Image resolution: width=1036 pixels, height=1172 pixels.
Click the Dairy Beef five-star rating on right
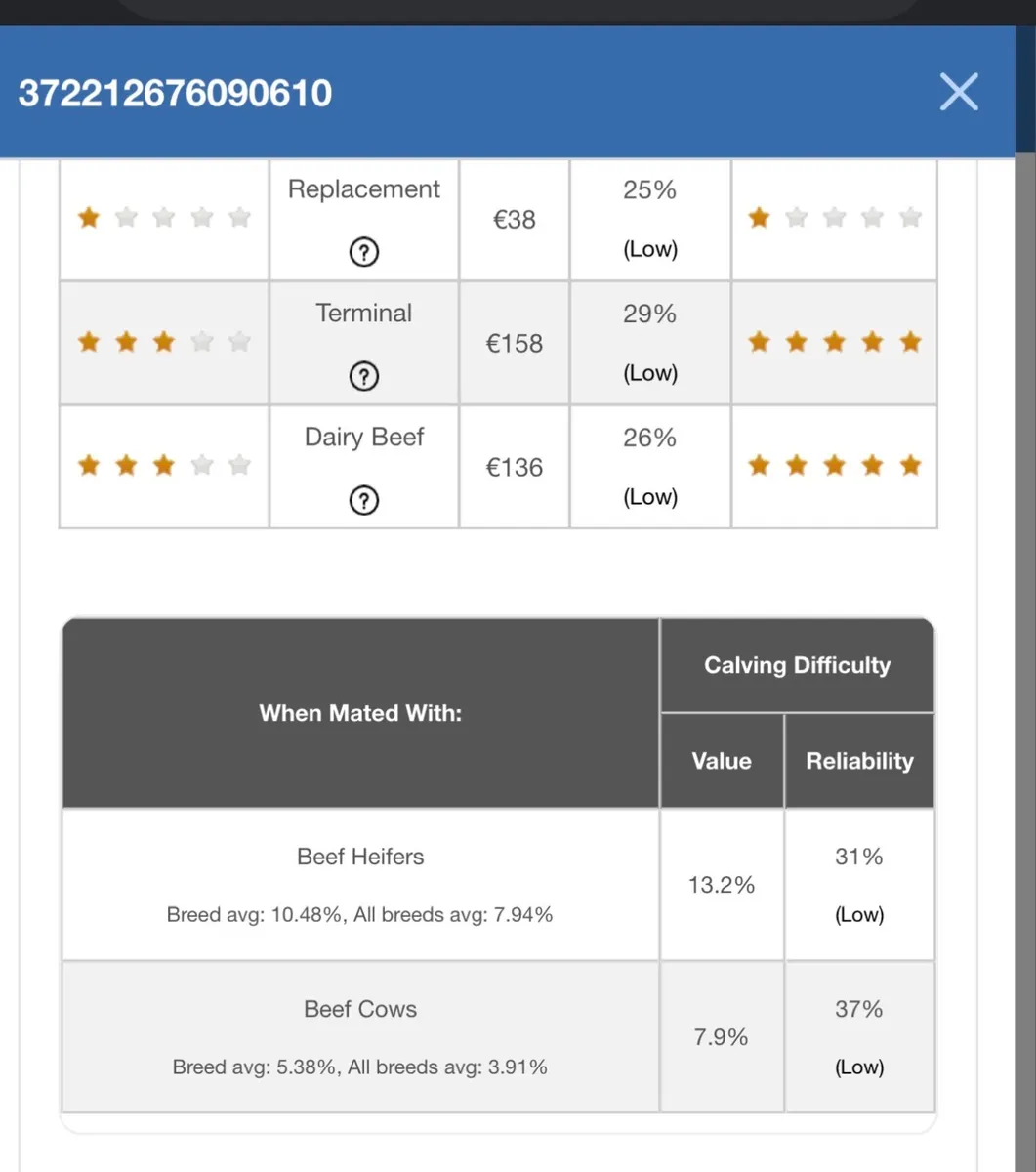coord(835,465)
